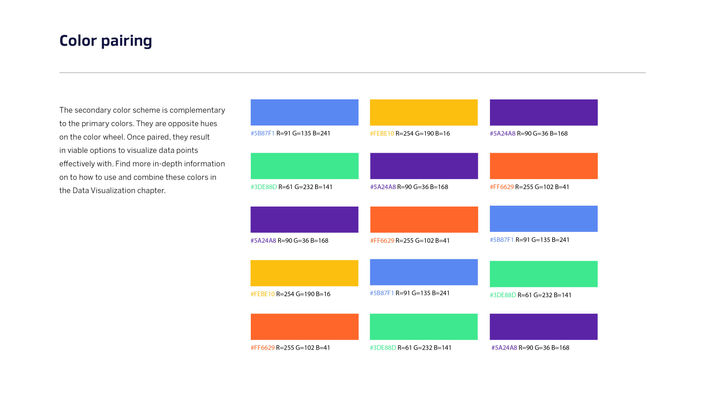Click hex code #5A24A8 in the third row

click(263, 241)
